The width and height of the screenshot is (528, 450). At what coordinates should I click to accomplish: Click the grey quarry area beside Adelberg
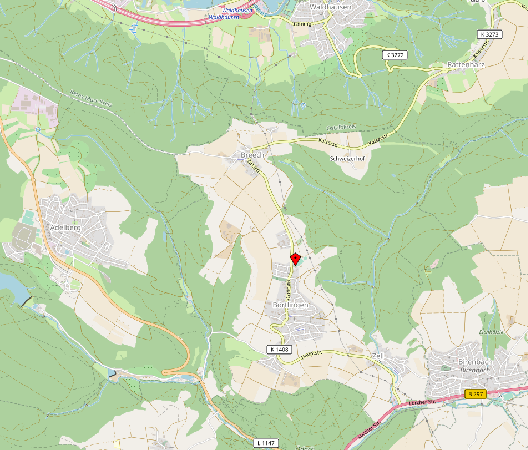(24, 235)
